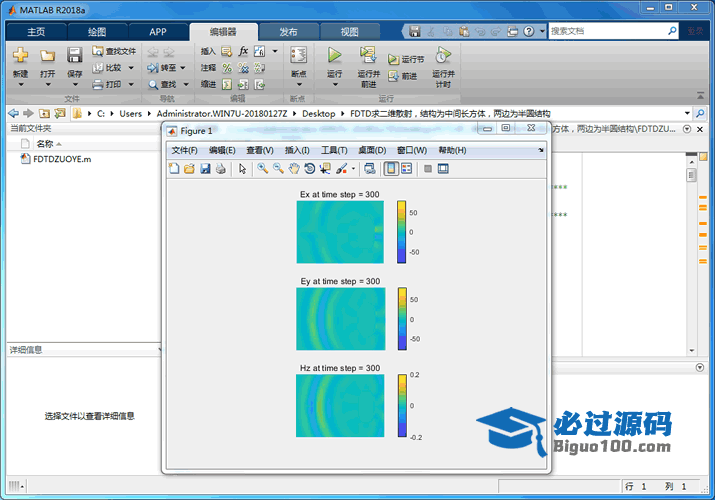This screenshot has height=500, width=715.
Task: Click Run Section (运行节) button
Action: [x=406, y=59]
